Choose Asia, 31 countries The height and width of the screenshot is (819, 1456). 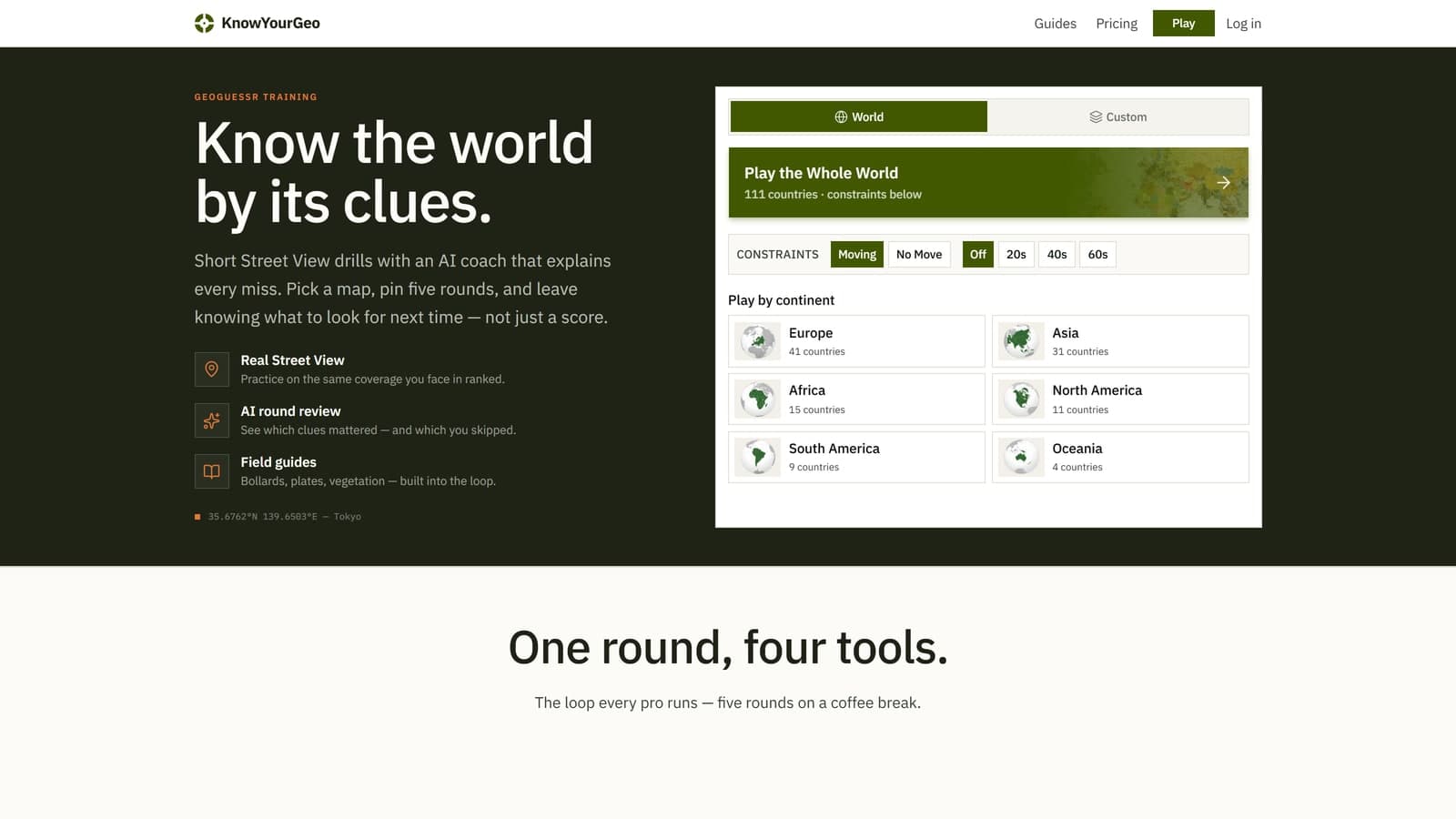(x=1120, y=341)
